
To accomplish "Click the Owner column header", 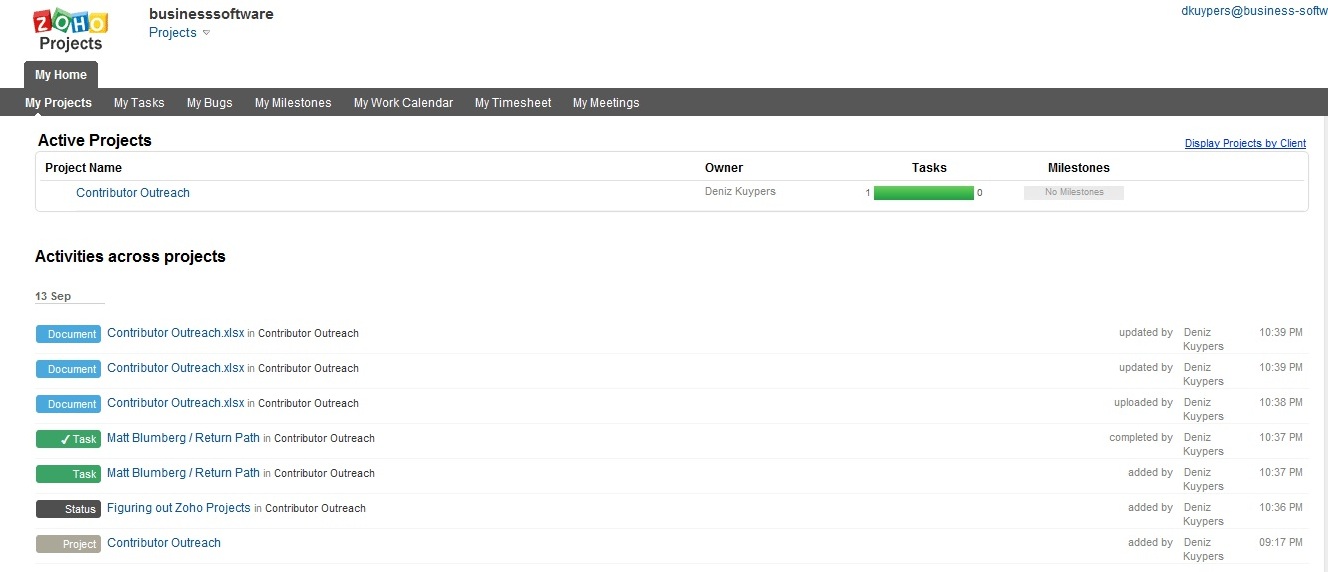I will 724,168.
